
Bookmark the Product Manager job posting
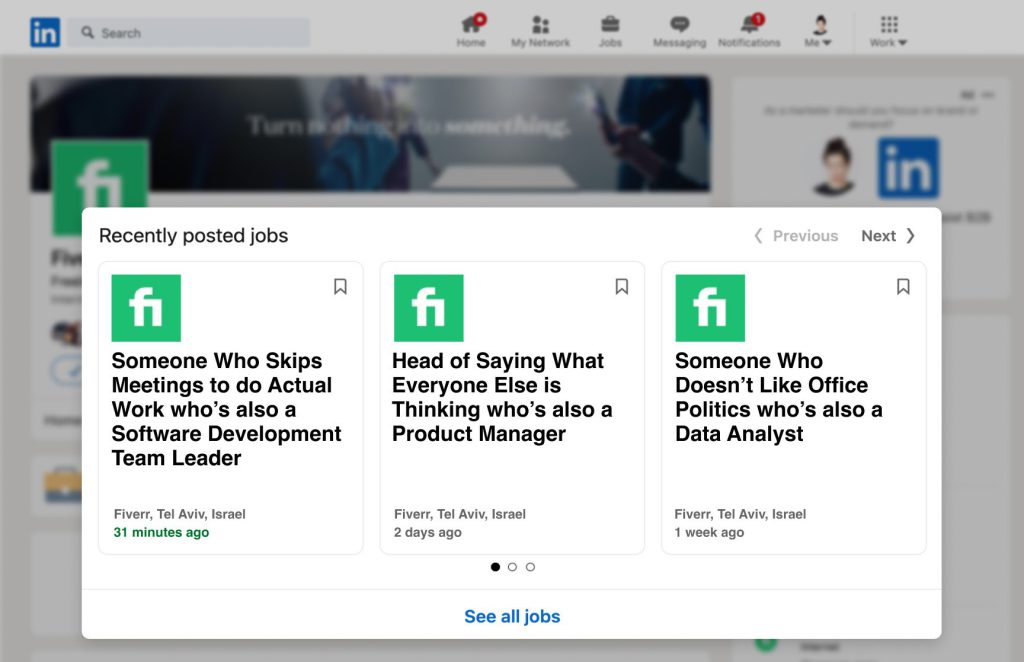(622, 287)
